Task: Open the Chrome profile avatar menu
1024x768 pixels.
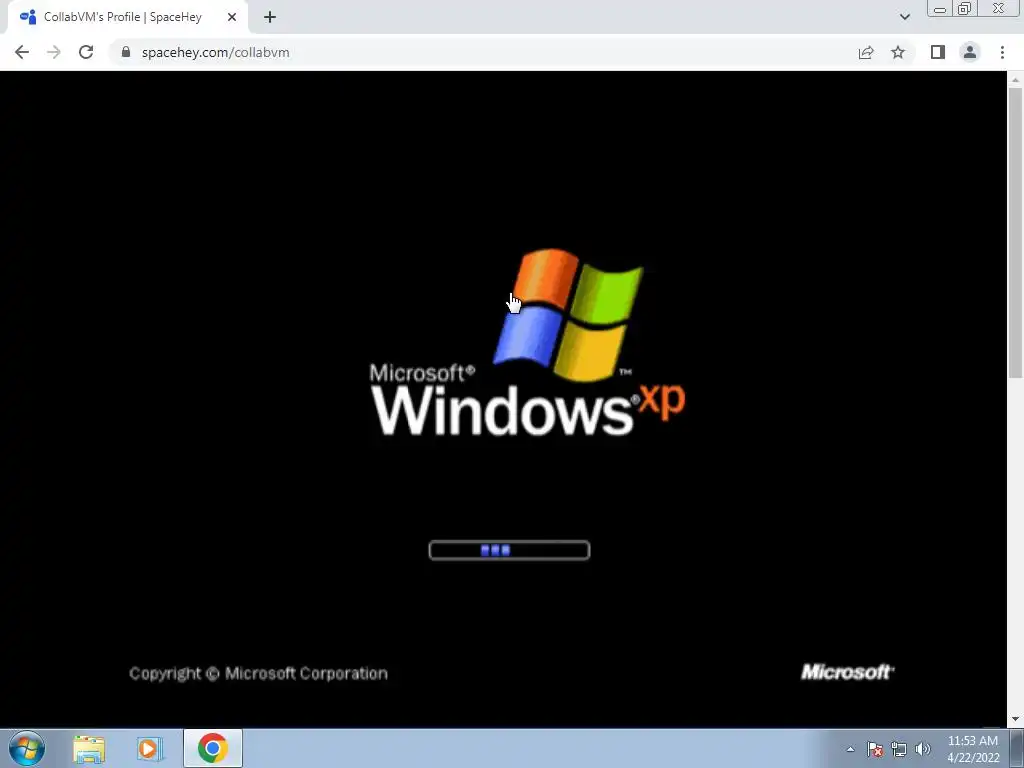Action: click(970, 52)
